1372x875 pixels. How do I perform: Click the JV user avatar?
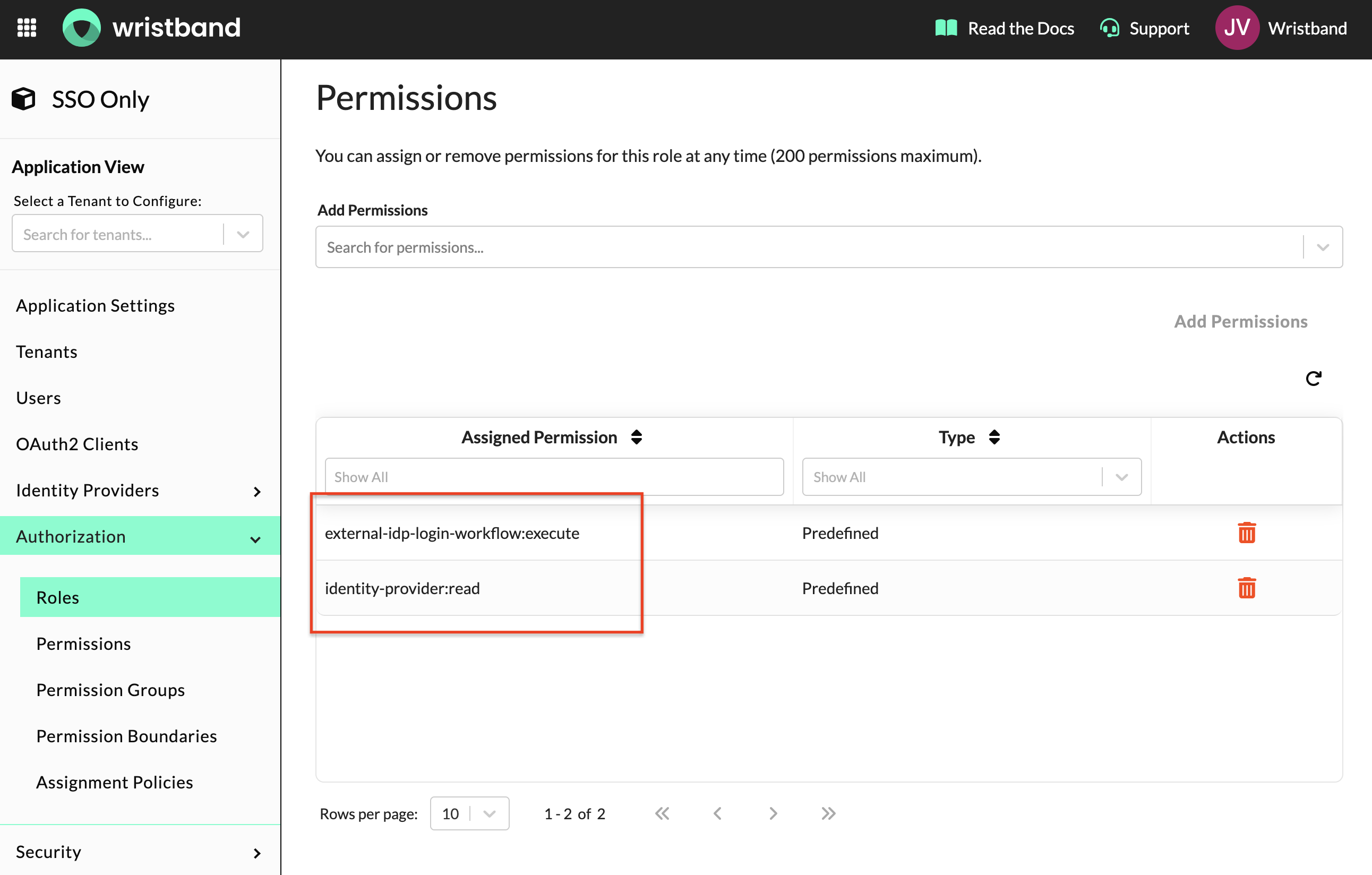(1237, 28)
